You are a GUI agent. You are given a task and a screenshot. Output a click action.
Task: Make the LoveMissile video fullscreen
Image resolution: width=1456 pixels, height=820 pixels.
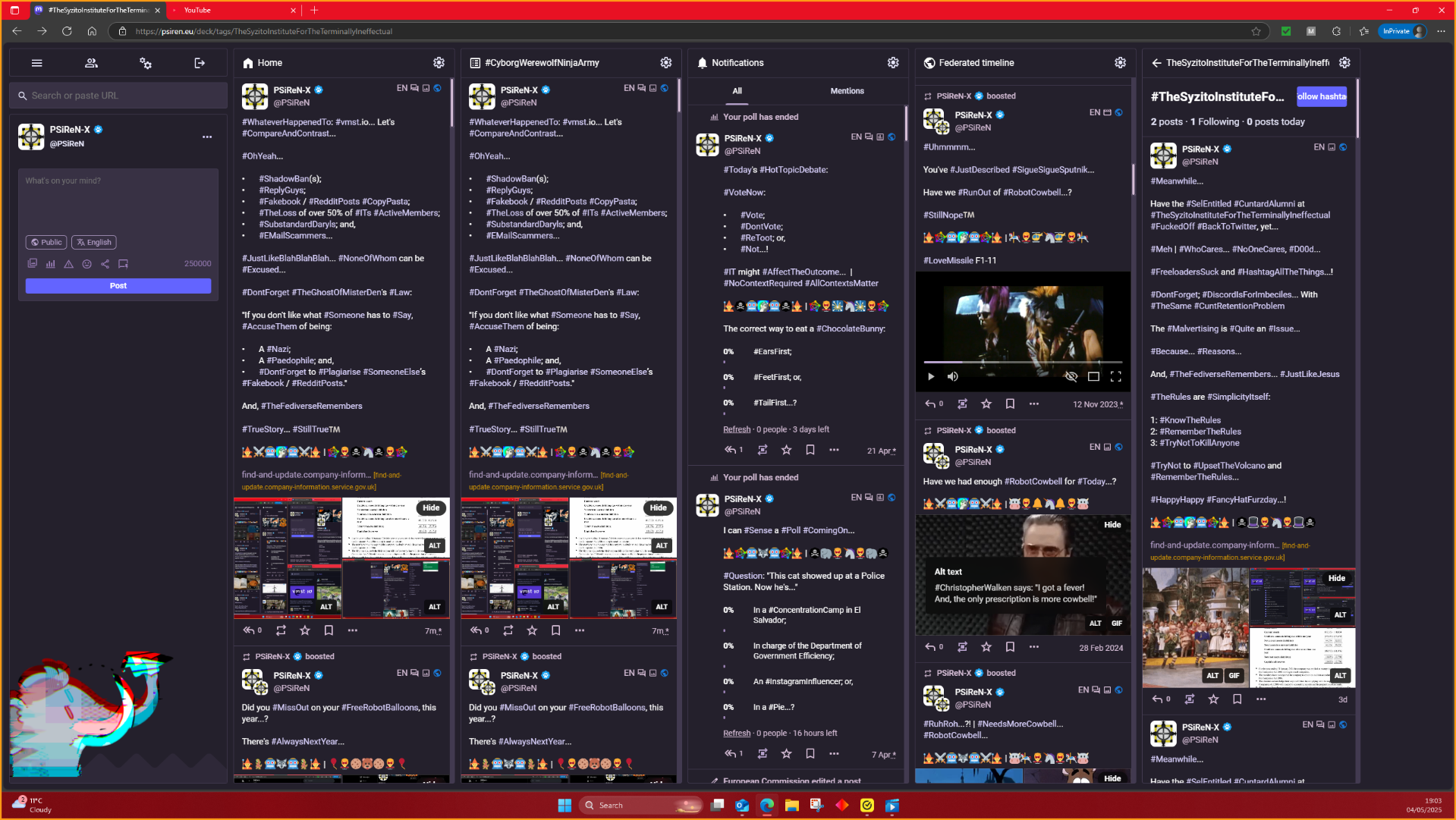[x=1116, y=376]
